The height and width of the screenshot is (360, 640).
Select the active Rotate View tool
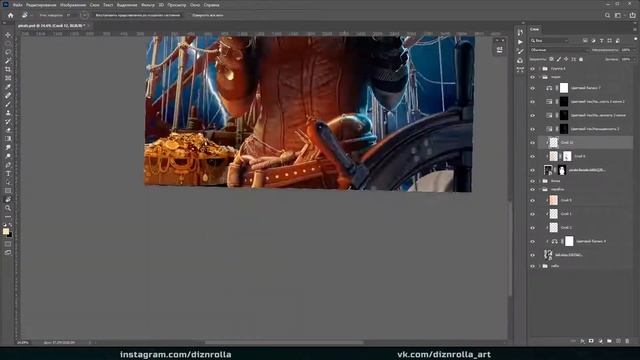click(8, 200)
